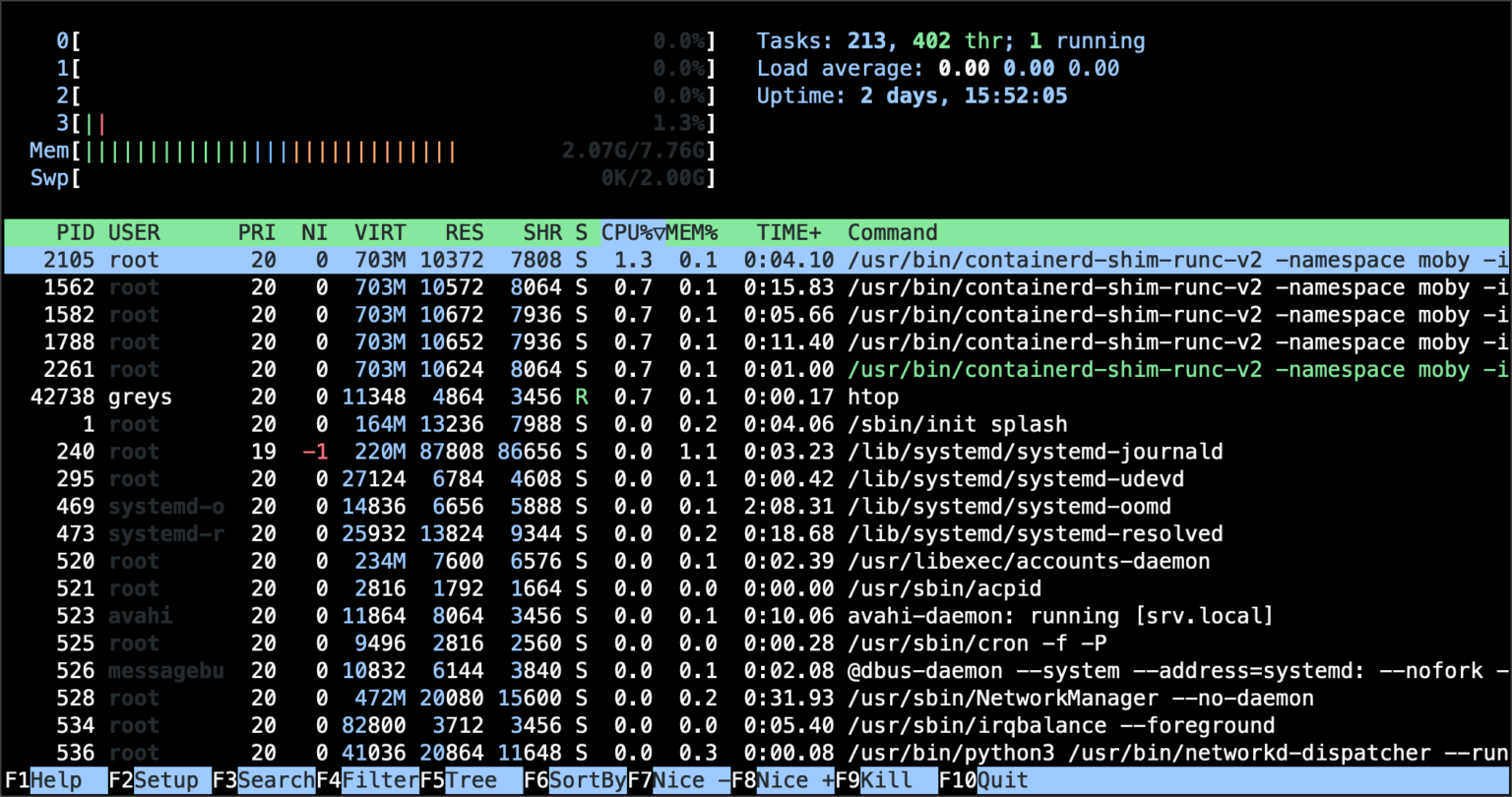
Task: Sort processes by the TIME+ column
Action: pyautogui.click(x=787, y=232)
